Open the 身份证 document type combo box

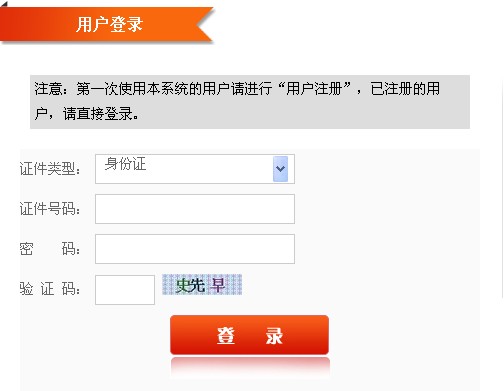pos(195,169)
